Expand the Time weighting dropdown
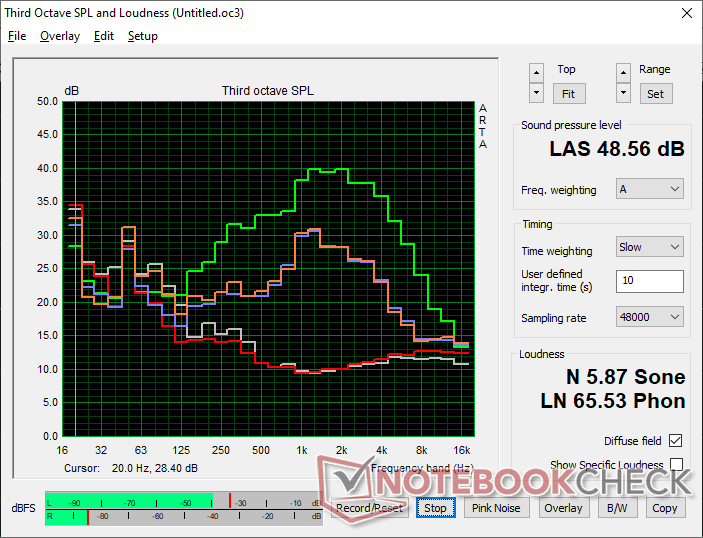This screenshot has height=538, width=703. [650, 247]
